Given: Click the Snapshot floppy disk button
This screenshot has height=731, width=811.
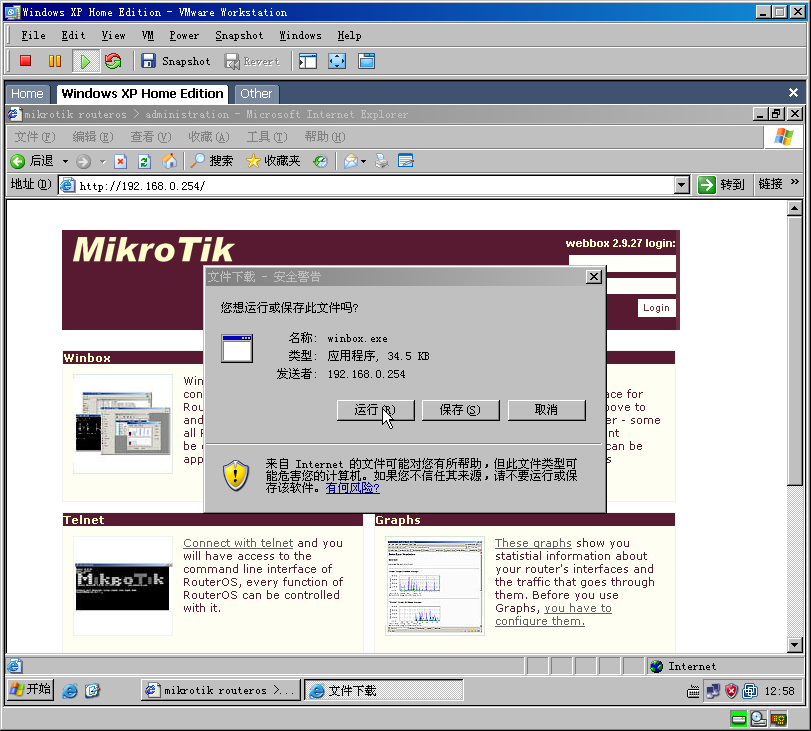Looking at the screenshot, I should coord(176,61).
